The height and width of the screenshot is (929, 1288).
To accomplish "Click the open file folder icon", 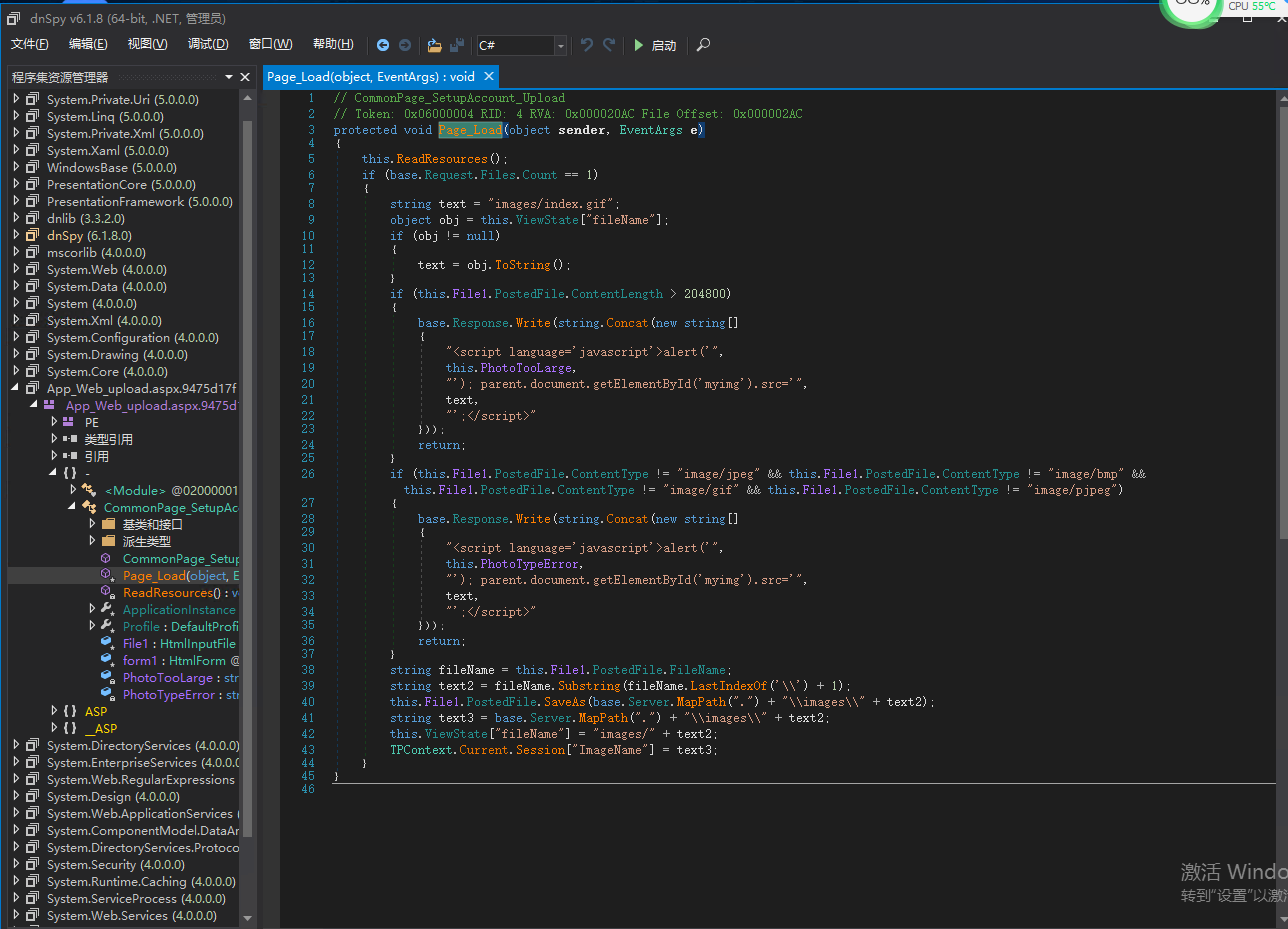I will [x=434, y=45].
